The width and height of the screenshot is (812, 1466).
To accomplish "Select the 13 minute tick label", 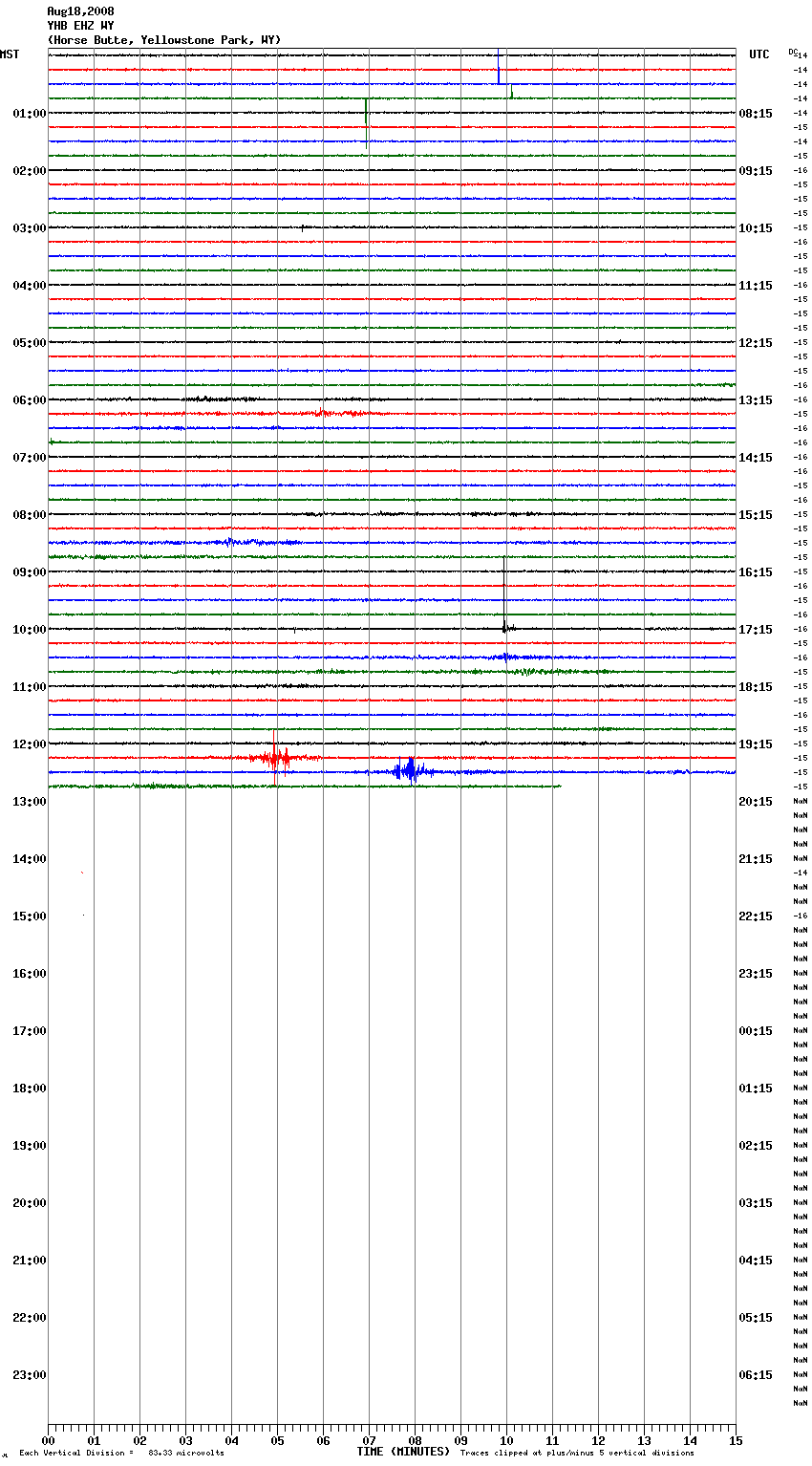I will (644, 1440).
